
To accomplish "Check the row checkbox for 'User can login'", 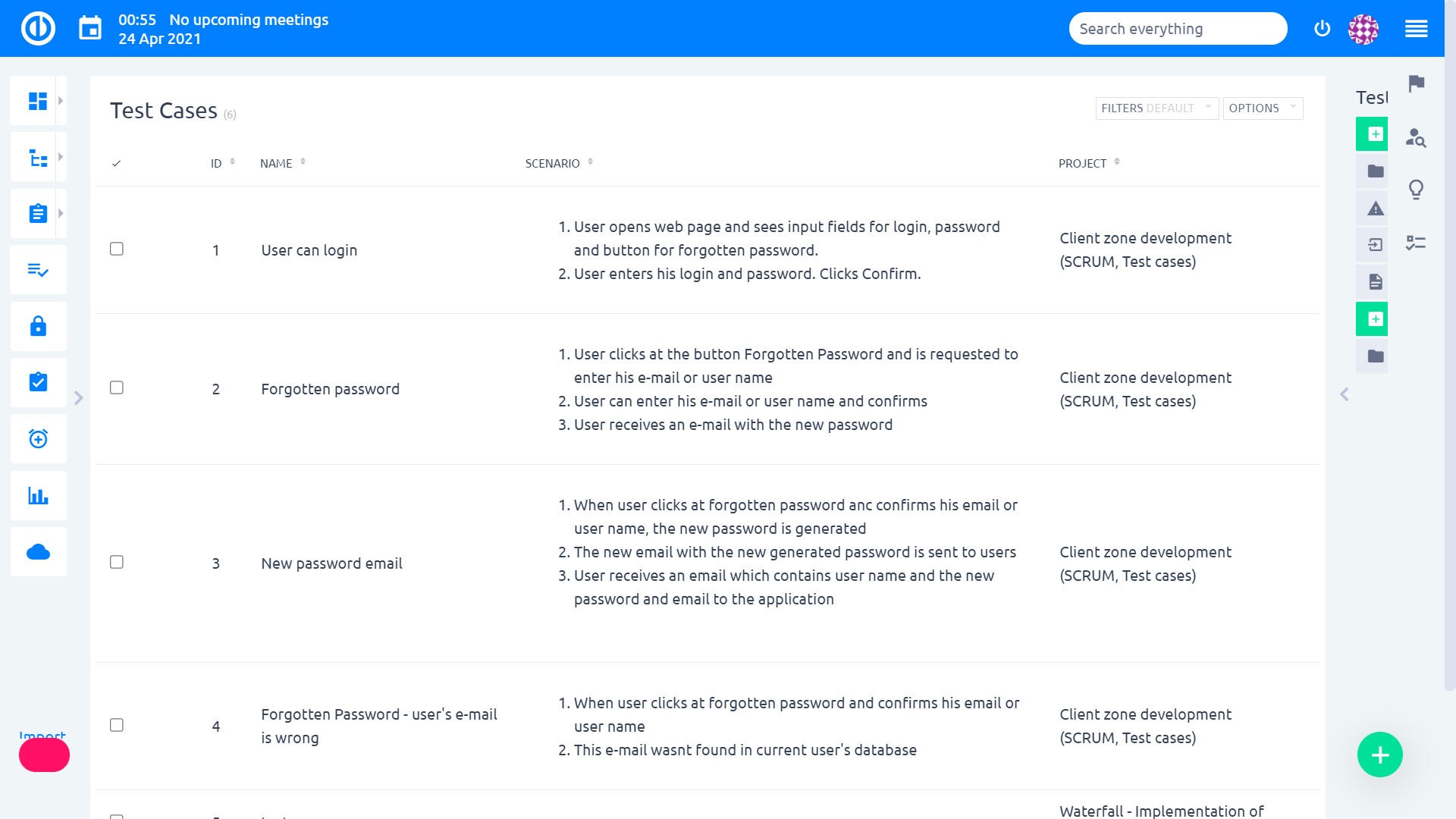I will [x=117, y=248].
